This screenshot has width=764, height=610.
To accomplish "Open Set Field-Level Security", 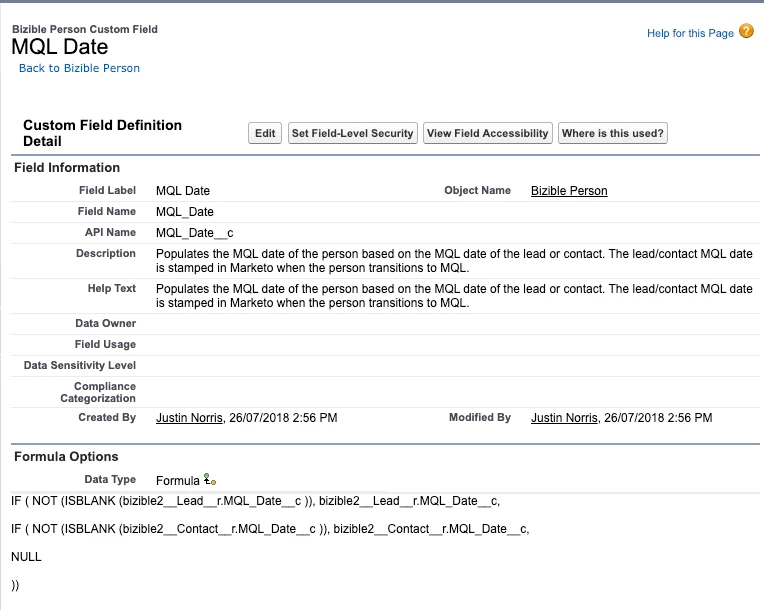I will [x=352, y=133].
